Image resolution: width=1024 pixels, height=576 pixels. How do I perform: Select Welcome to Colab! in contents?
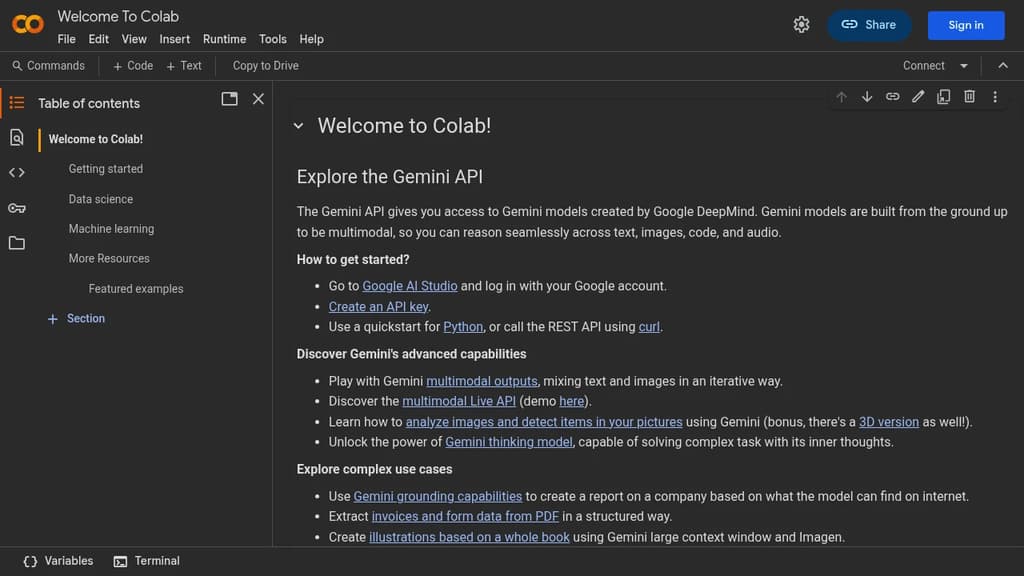point(96,139)
